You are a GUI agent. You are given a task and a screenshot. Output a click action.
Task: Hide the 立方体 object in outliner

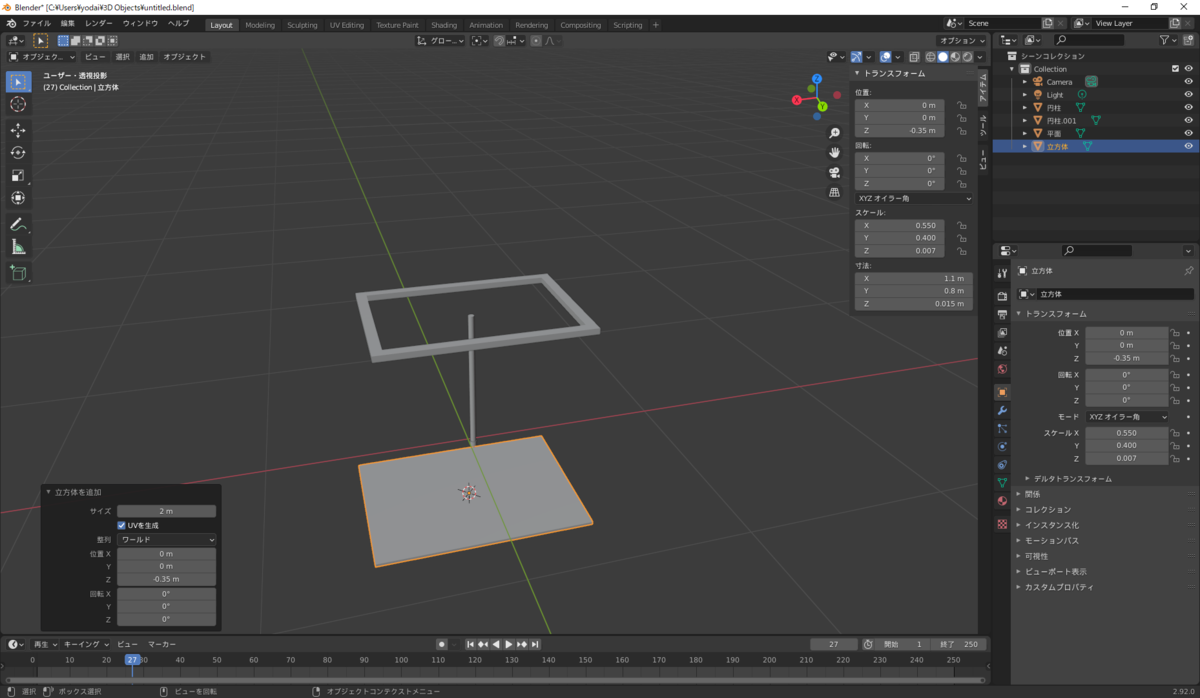tap(1188, 146)
